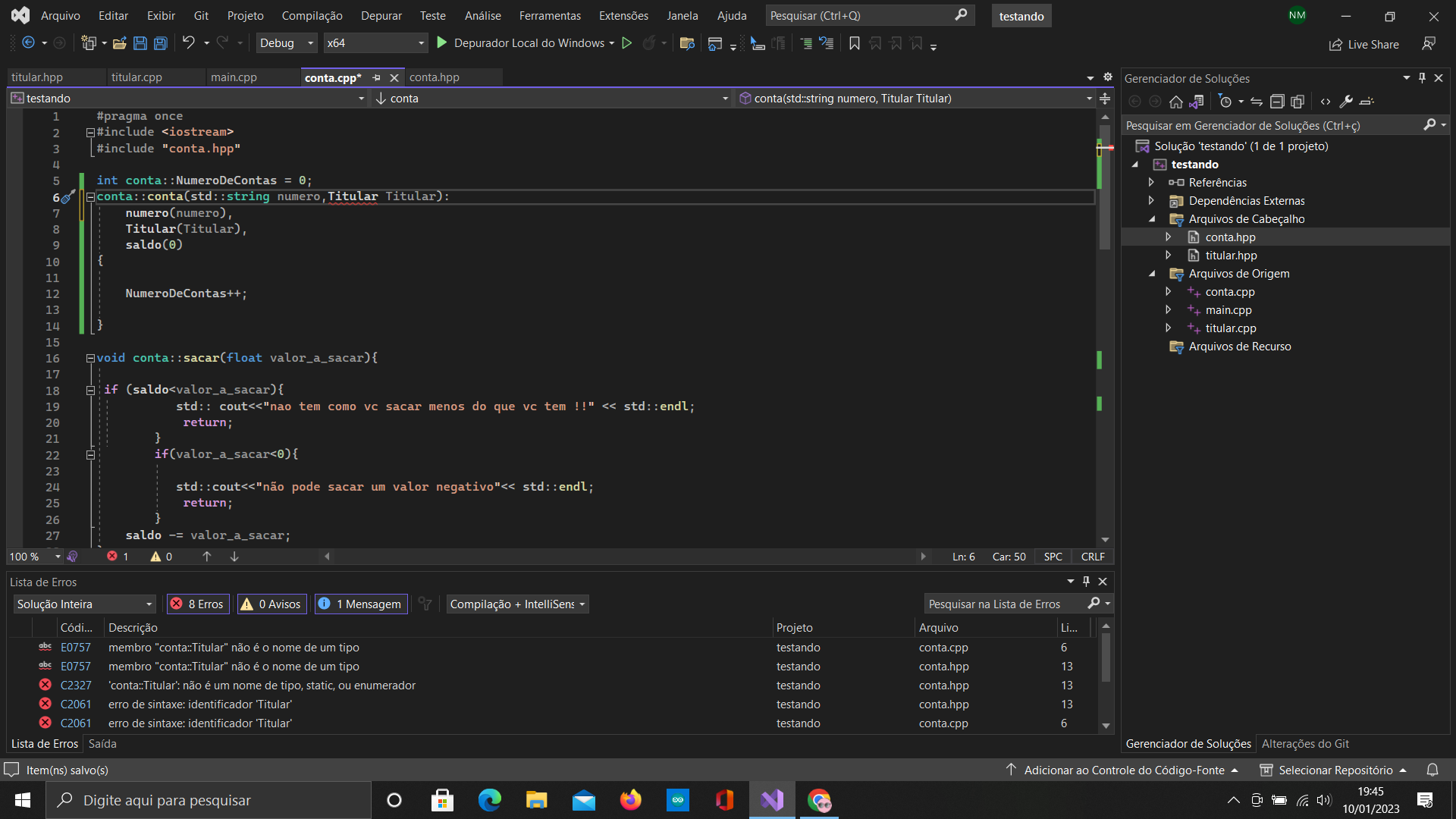The width and height of the screenshot is (1456, 819).
Task: Open error code link C2327
Action: 76,686
